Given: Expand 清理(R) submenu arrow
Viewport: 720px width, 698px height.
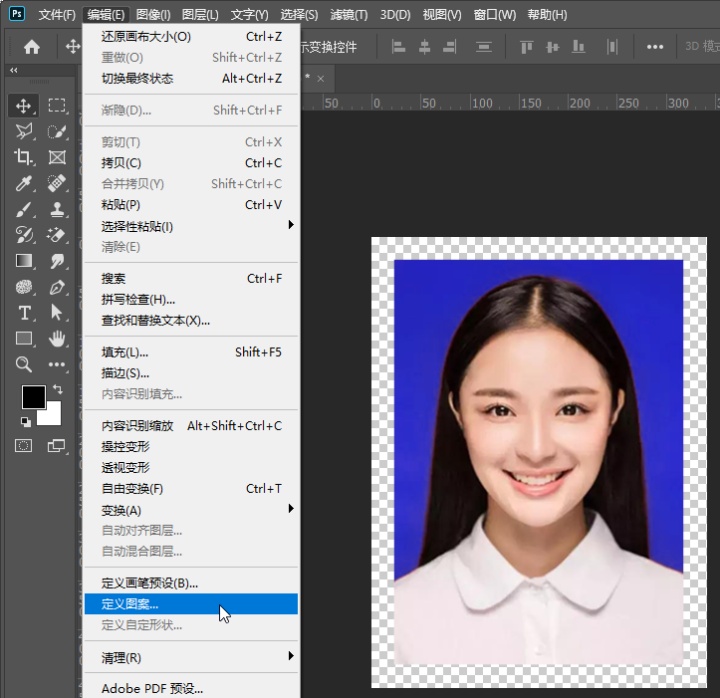Looking at the screenshot, I should [291, 655].
